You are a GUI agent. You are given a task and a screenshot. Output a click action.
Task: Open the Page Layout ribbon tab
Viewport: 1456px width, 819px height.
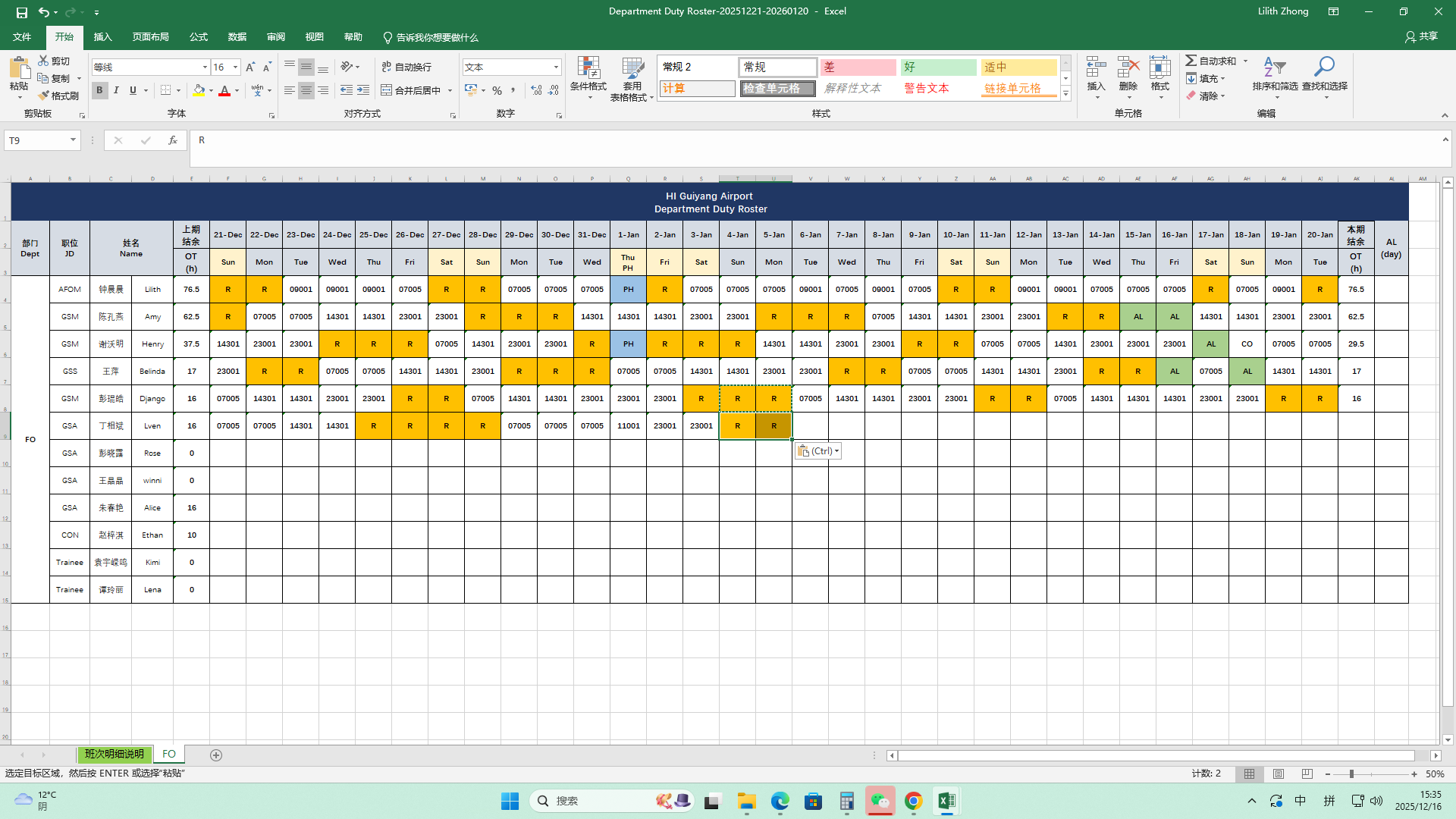150,37
